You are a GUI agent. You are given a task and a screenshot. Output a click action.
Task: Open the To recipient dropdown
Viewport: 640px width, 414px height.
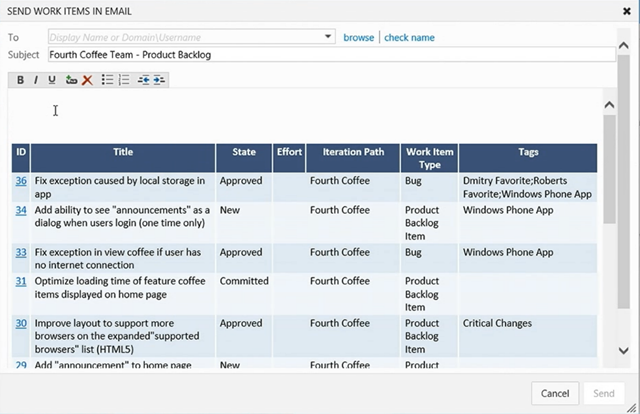tap(328, 37)
